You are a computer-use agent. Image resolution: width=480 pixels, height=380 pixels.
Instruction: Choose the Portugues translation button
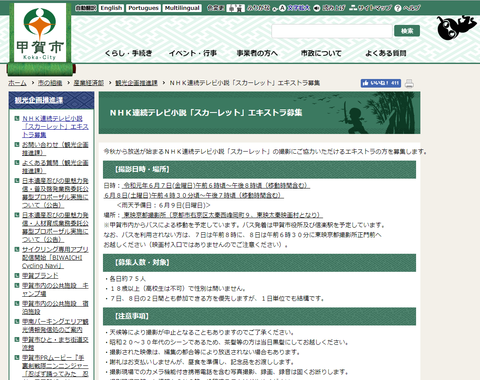coord(143,8)
